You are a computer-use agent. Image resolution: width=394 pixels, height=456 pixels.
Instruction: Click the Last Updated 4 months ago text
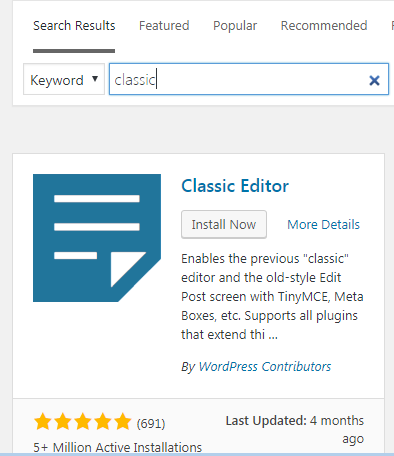295,429
